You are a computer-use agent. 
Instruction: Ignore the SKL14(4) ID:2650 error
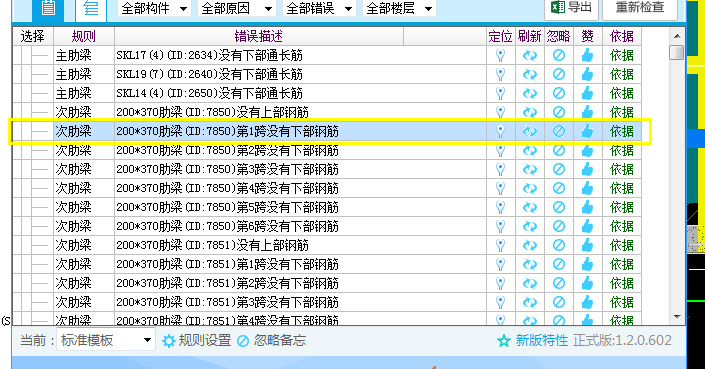[x=559, y=93]
